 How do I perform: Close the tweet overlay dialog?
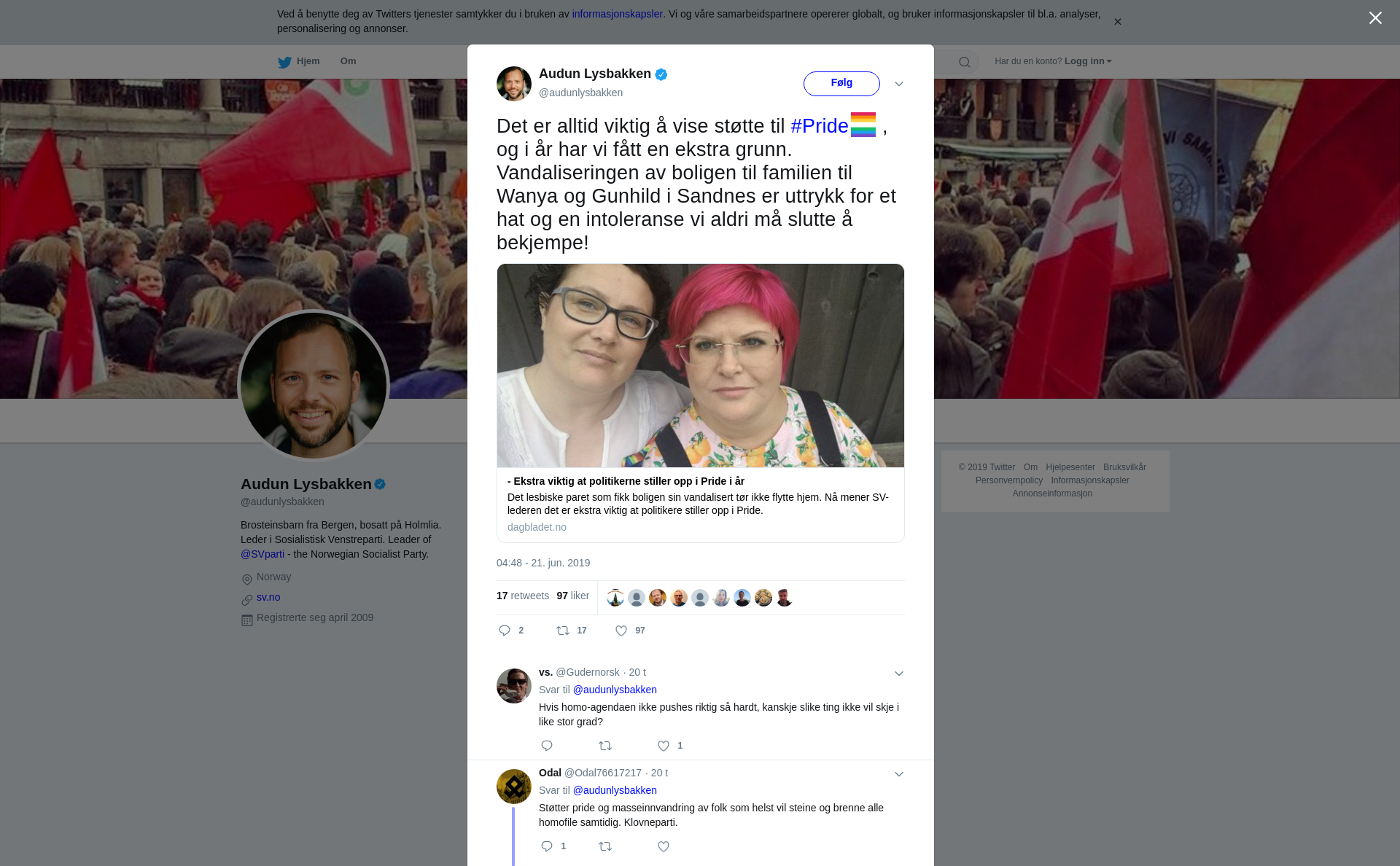[x=1375, y=18]
